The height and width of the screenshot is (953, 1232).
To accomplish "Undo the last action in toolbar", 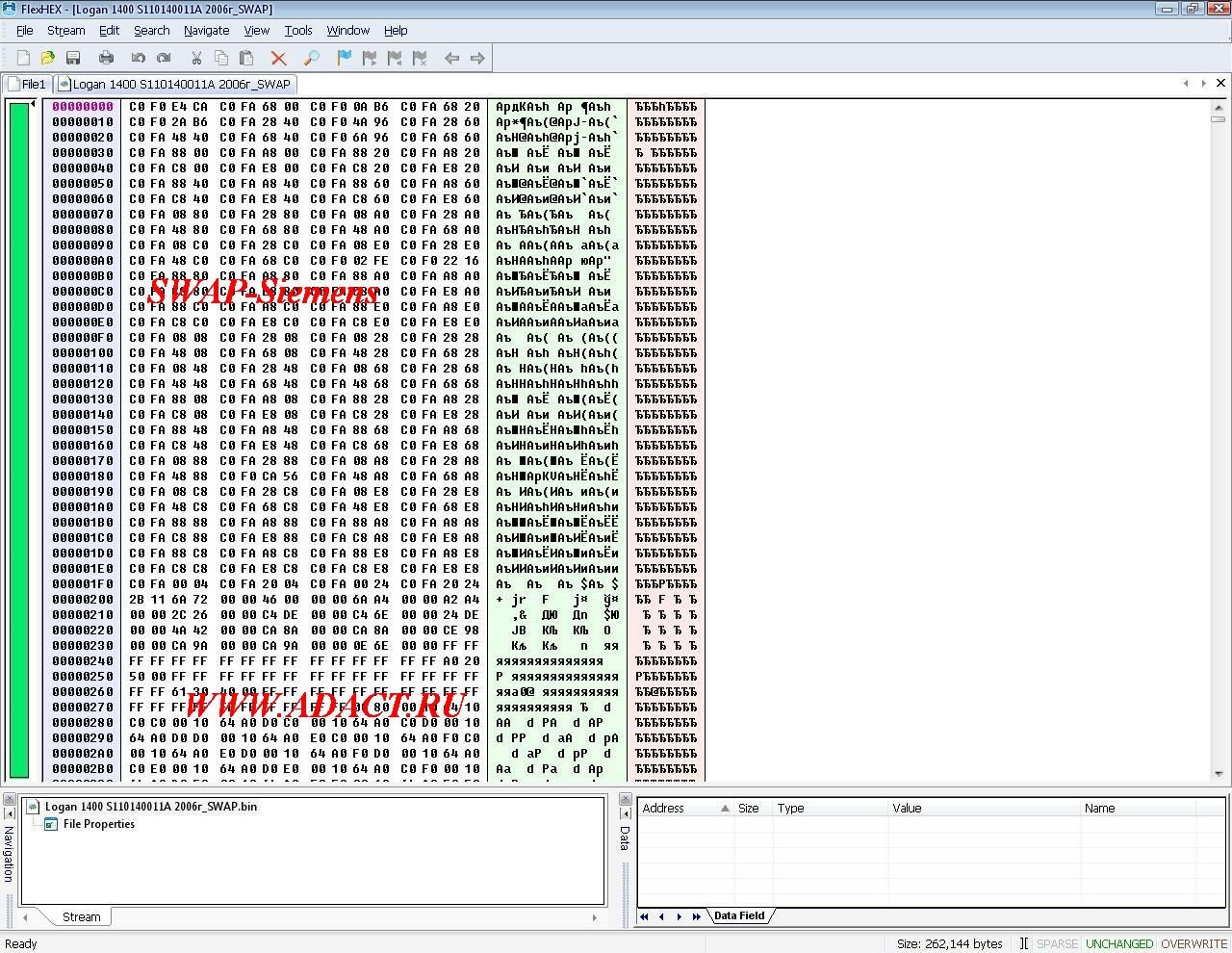I will coord(139,59).
